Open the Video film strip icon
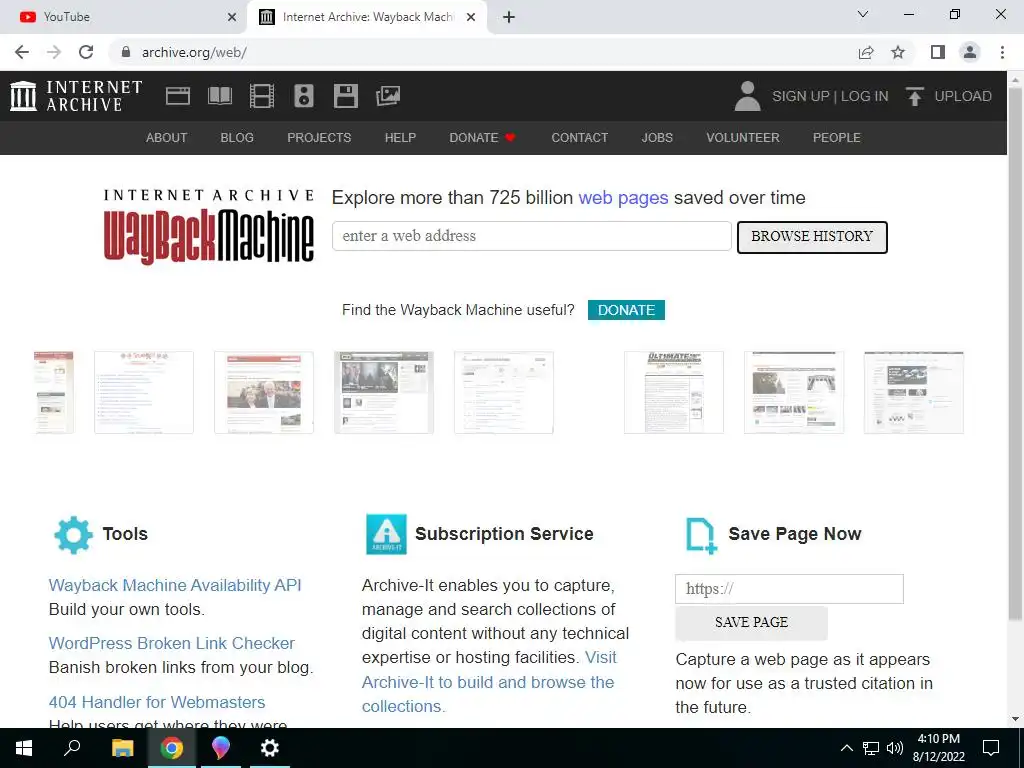 (x=262, y=96)
